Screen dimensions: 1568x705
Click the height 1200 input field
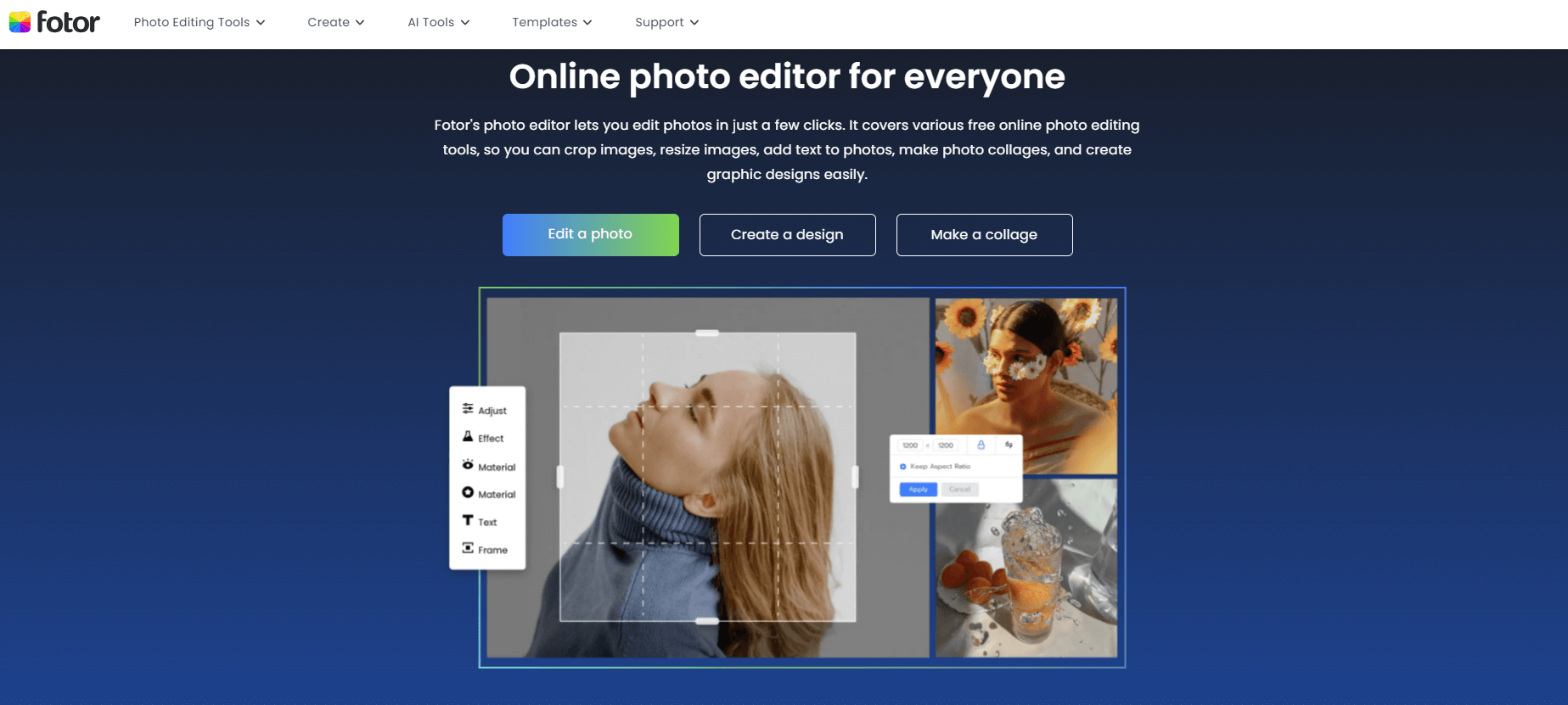click(946, 445)
